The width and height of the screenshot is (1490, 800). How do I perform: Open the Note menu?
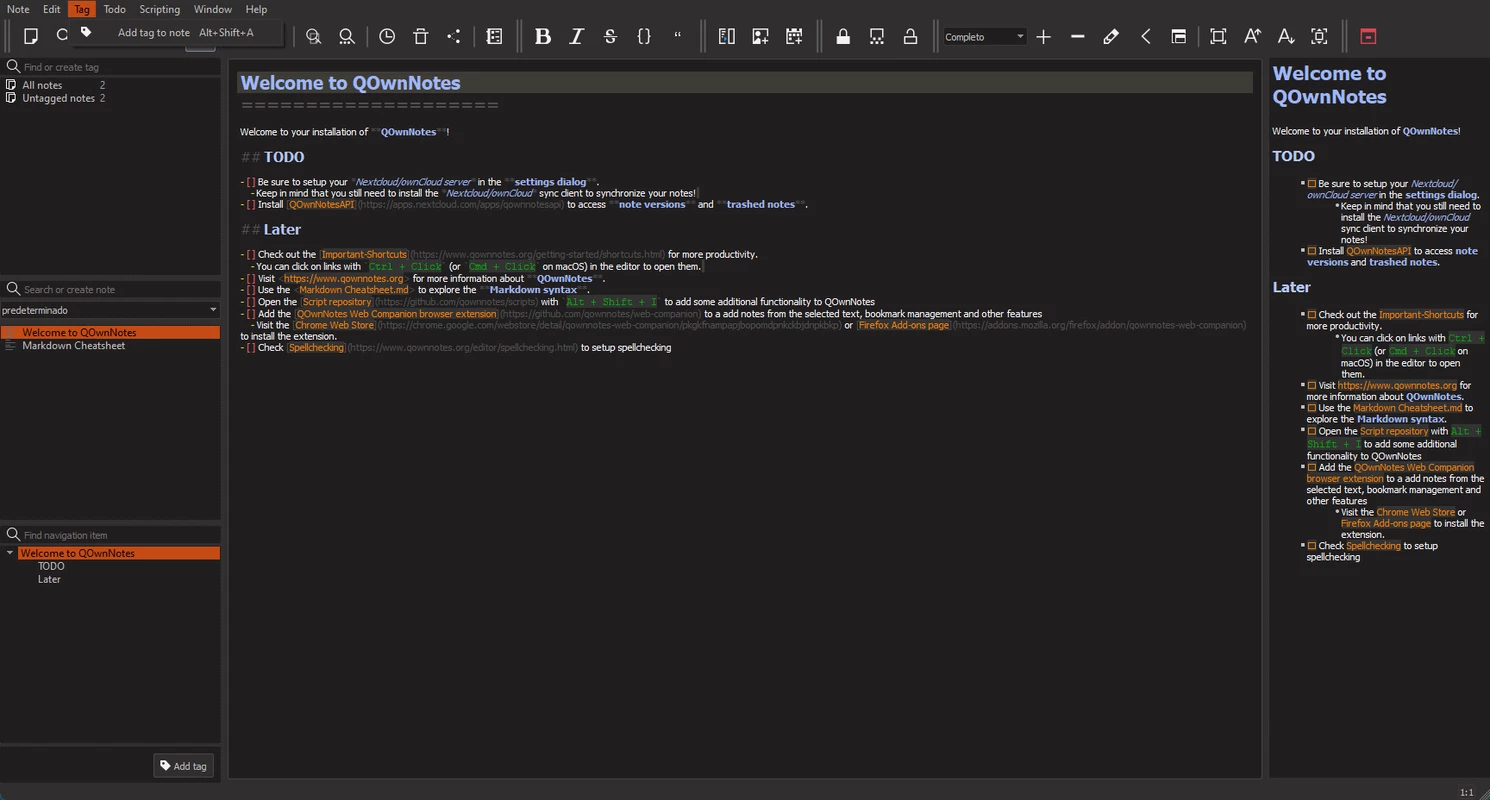tap(18, 9)
